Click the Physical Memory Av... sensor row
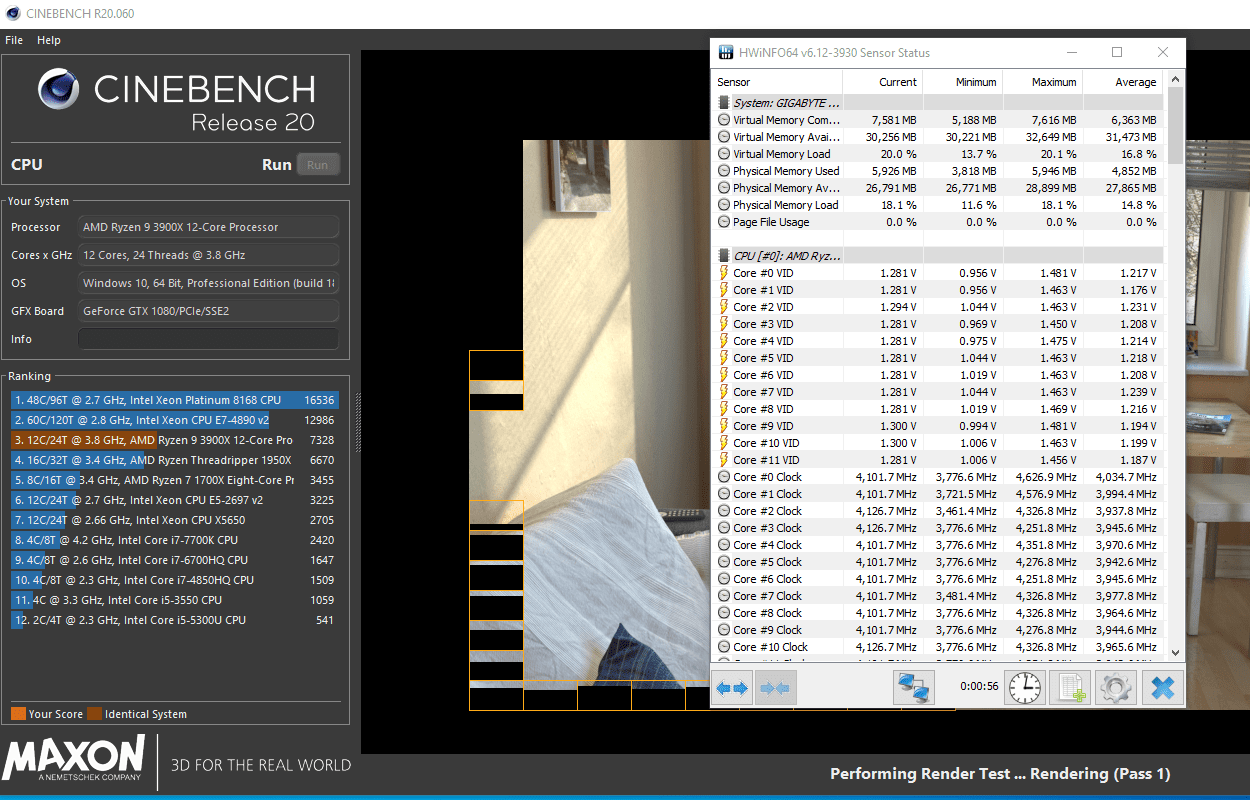The height and width of the screenshot is (800, 1250). [938, 188]
